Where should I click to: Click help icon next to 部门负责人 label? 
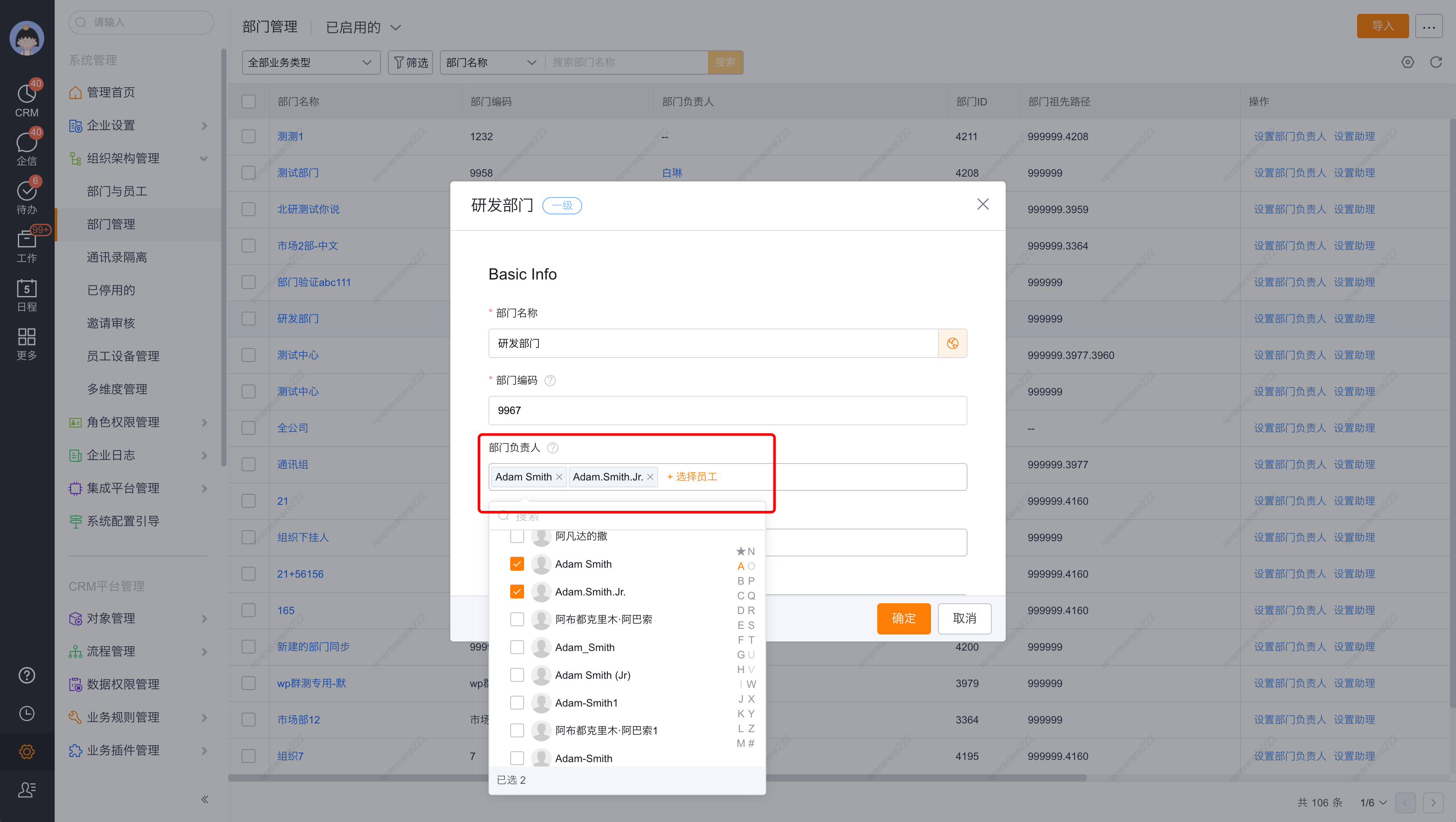(x=553, y=448)
